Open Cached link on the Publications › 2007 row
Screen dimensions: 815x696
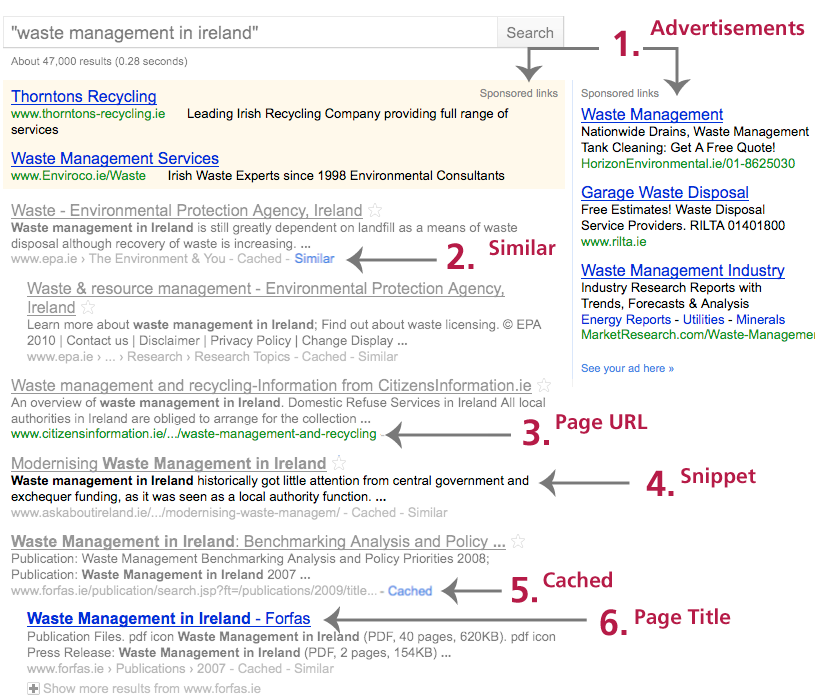pyautogui.click(x=260, y=668)
